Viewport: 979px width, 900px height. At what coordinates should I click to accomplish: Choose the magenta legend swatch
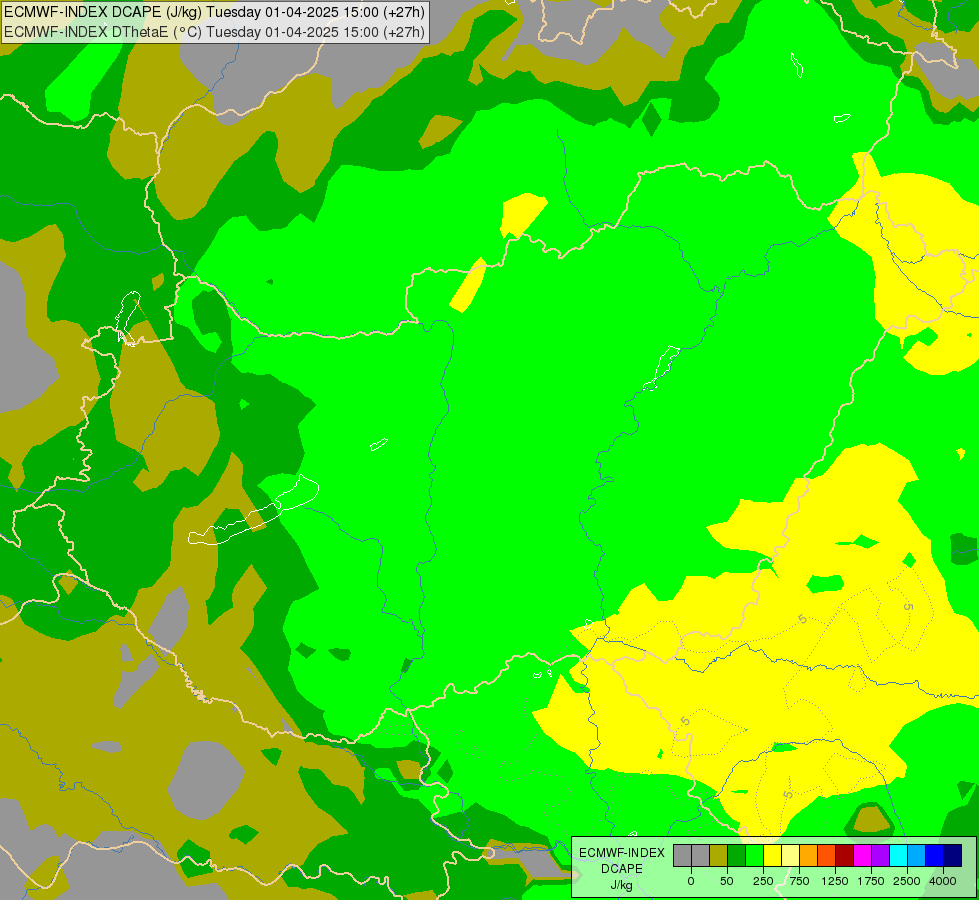pyautogui.click(x=862, y=856)
